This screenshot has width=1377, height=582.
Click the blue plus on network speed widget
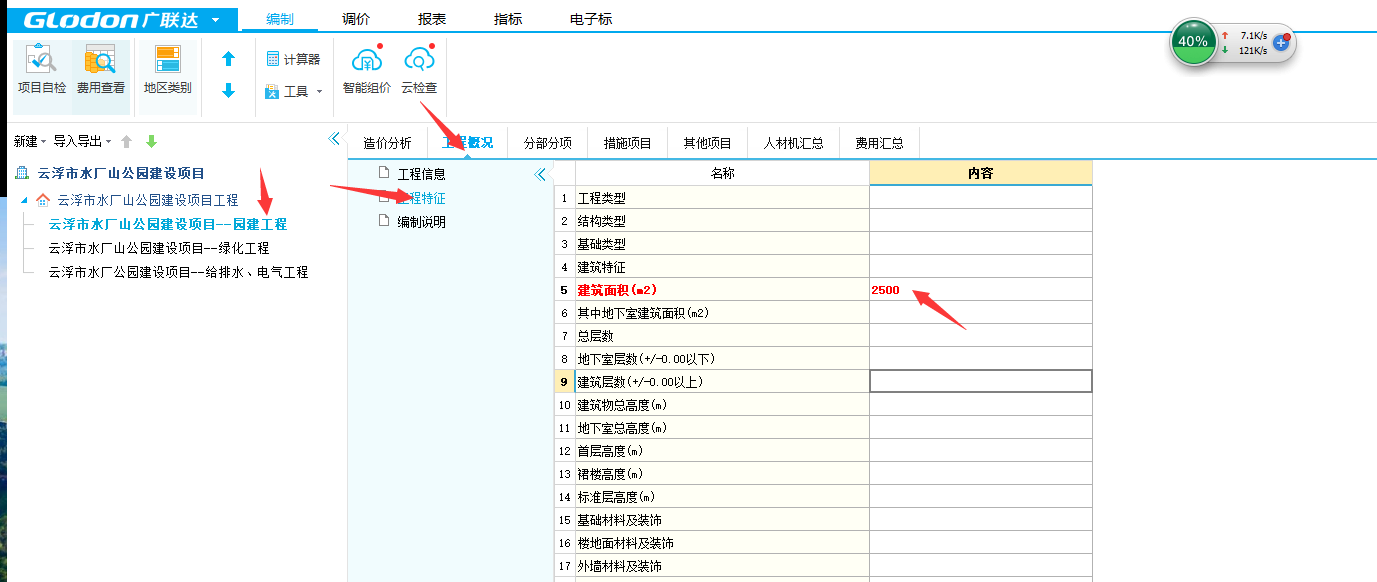pyautogui.click(x=1281, y=43)
